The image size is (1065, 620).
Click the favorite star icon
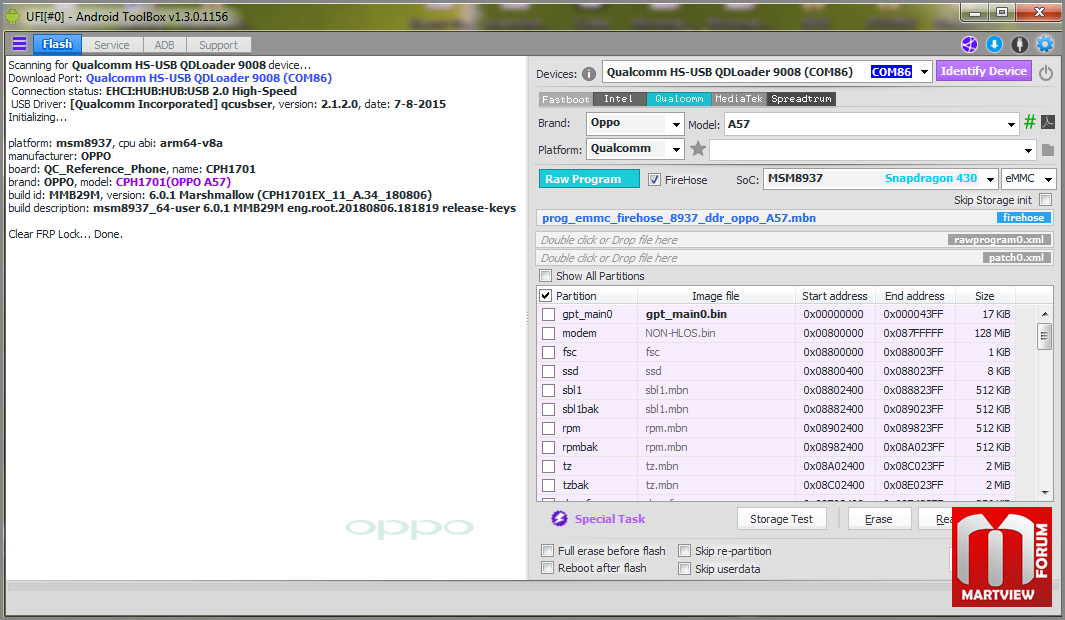click(x=698, y=149)
